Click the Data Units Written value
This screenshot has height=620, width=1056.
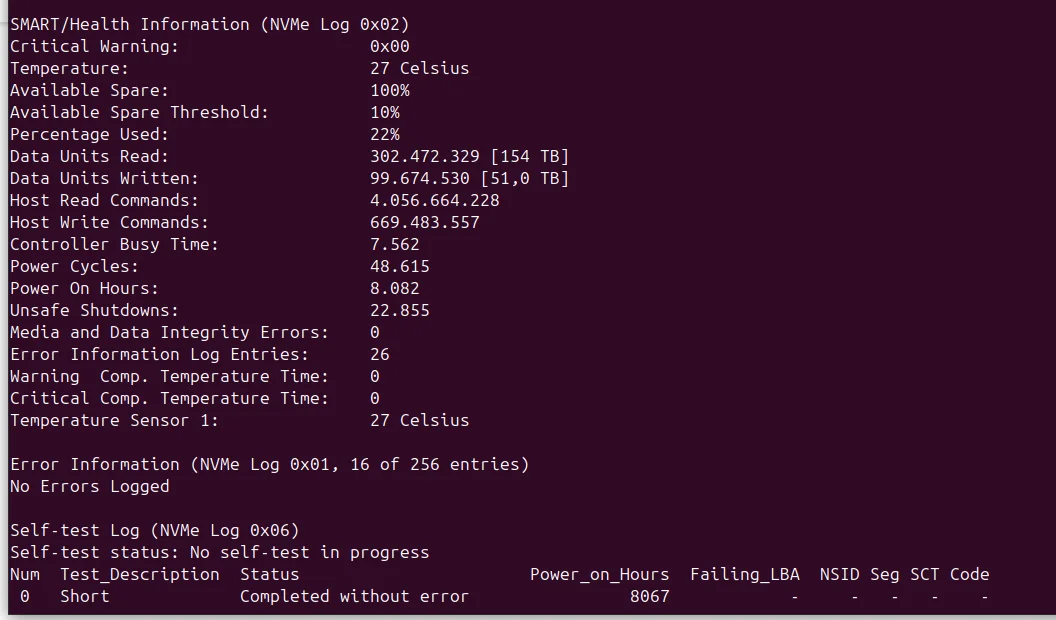pos(469,178)
